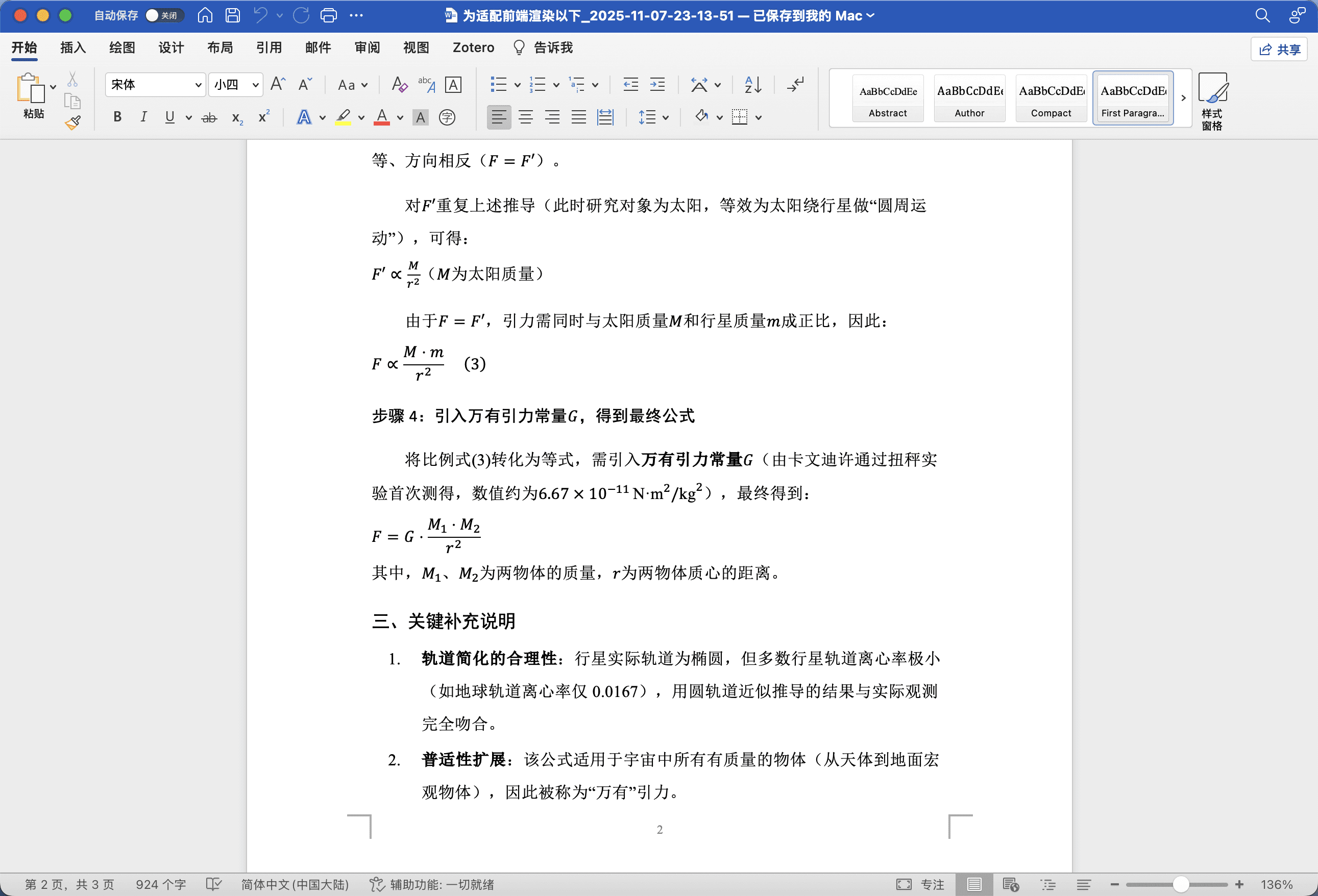
Task: Switch to the Zotero tab
Action: [473, 47]
